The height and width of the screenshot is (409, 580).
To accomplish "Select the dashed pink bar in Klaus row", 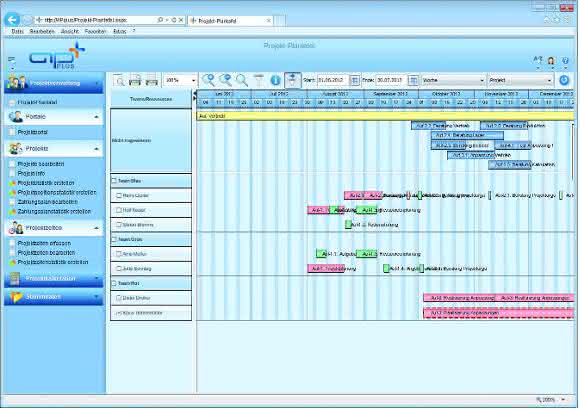I will (498, 313).
